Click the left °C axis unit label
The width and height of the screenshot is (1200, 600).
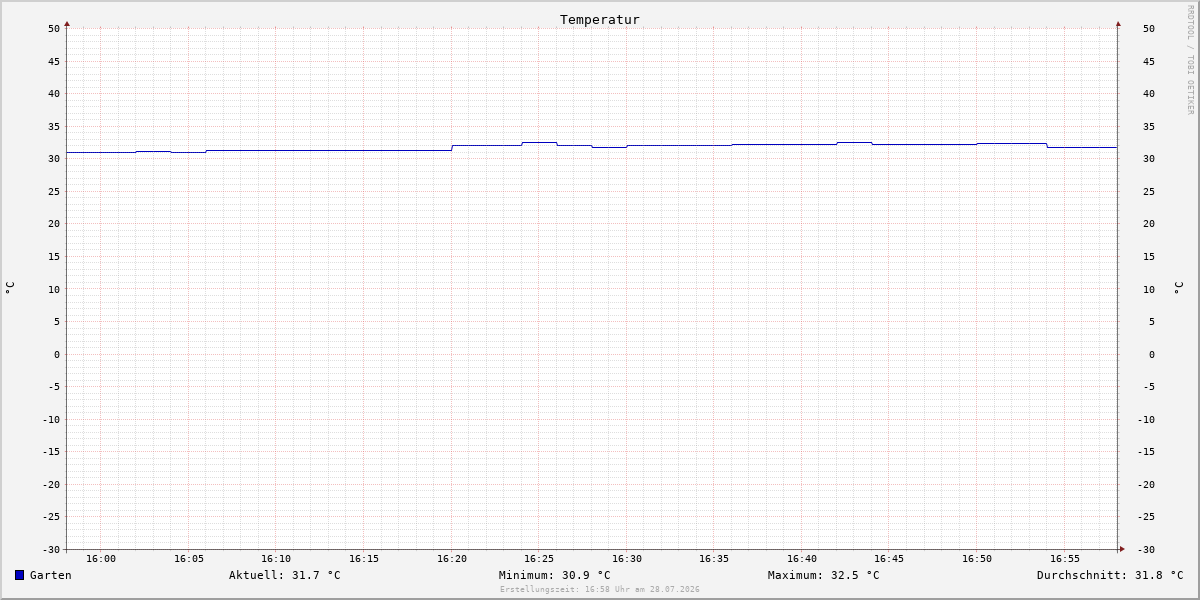click(10, 288)
